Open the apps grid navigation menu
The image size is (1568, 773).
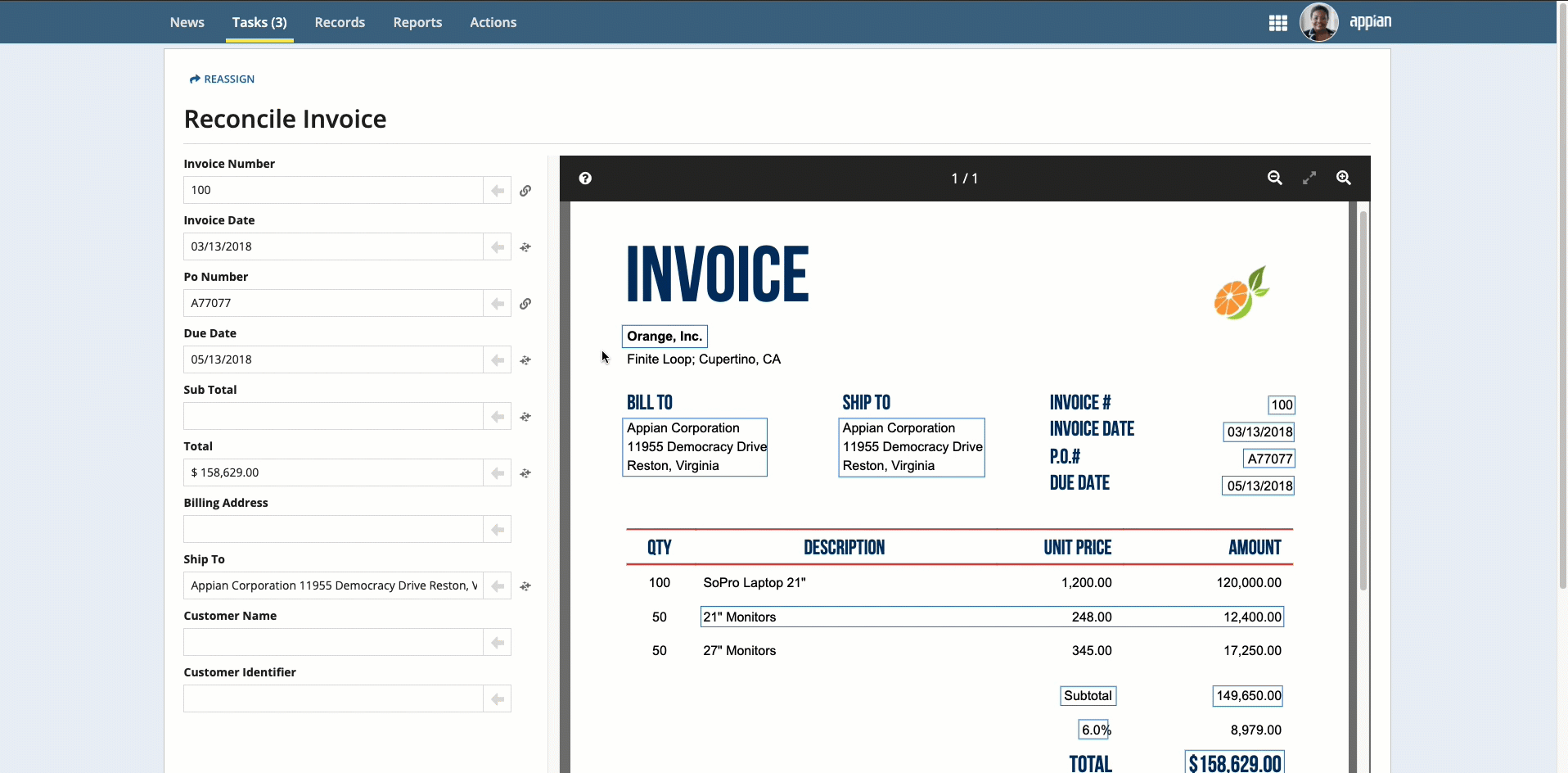(x=1277, y=23)
